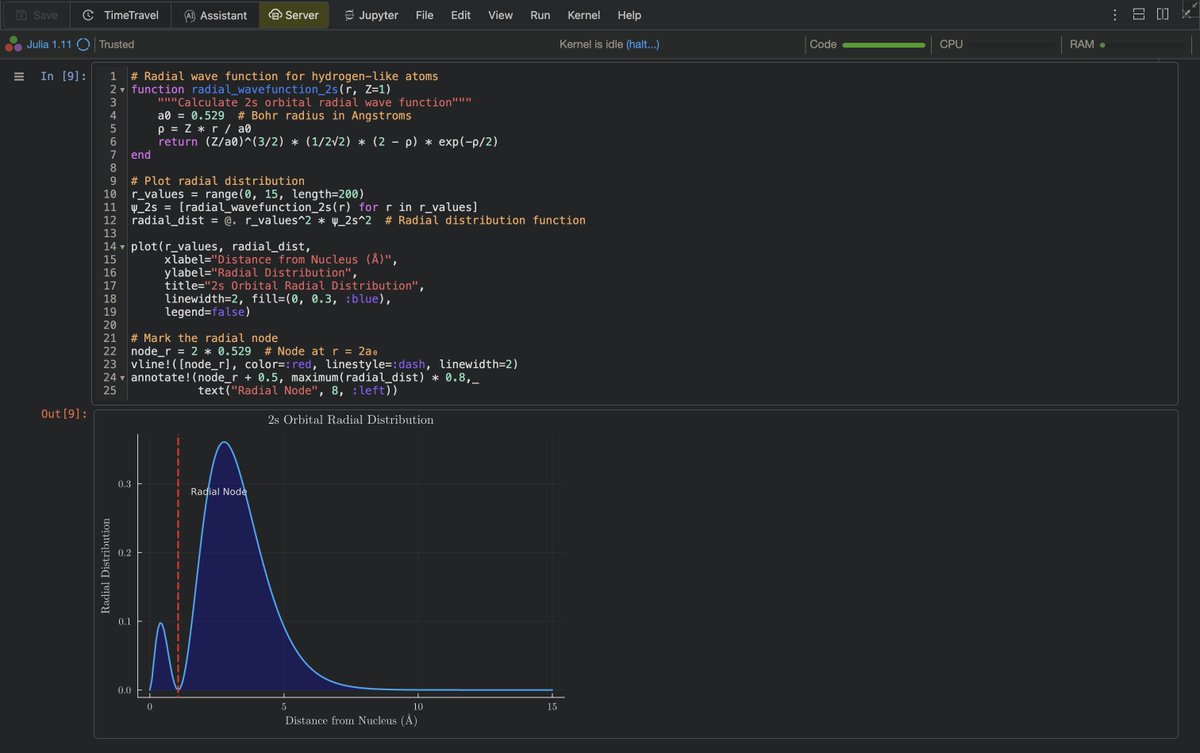Open the File menu
The image size is (1200, 753).
point(424,15)
